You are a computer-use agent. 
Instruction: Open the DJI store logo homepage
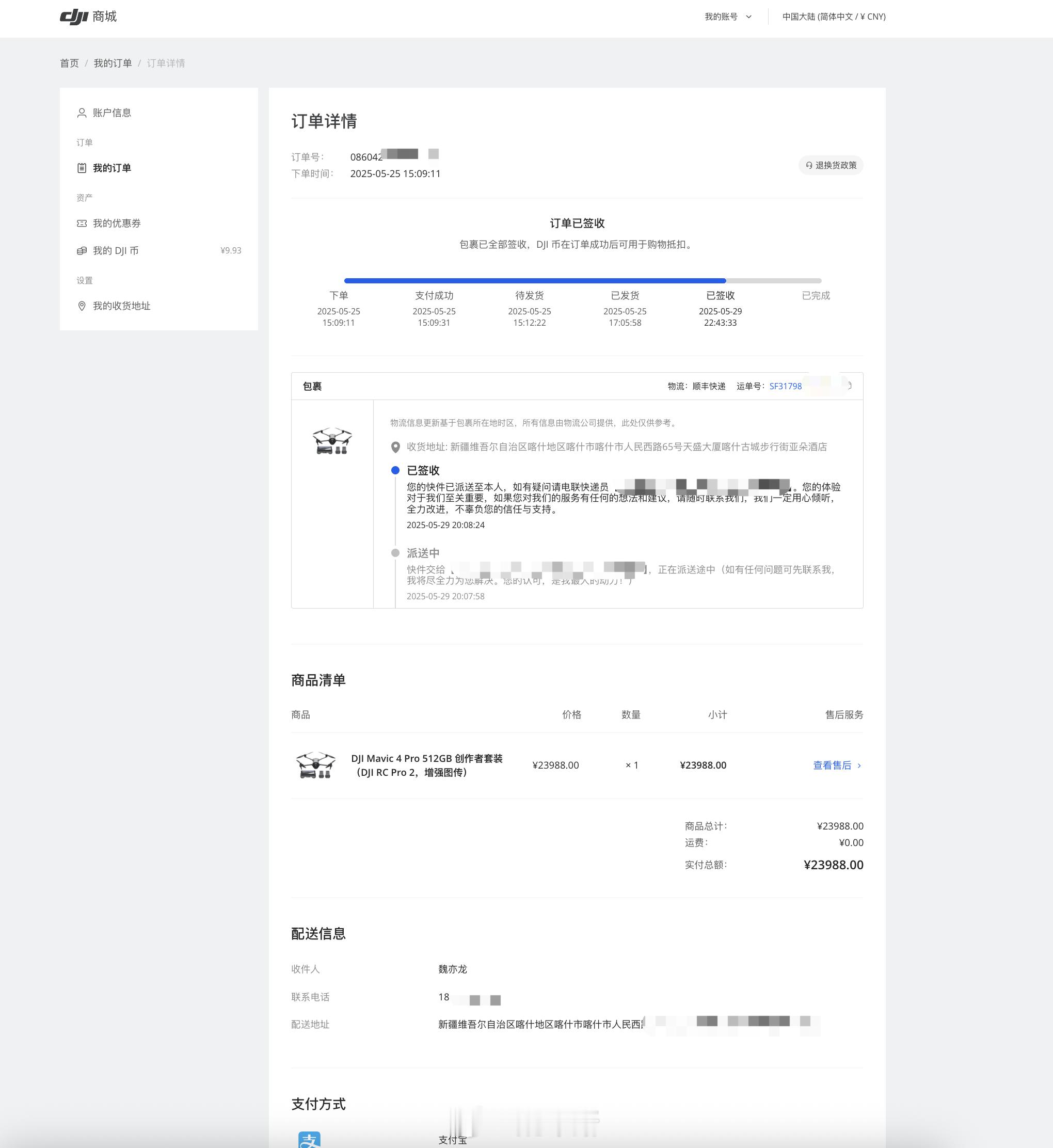[88, 17]
